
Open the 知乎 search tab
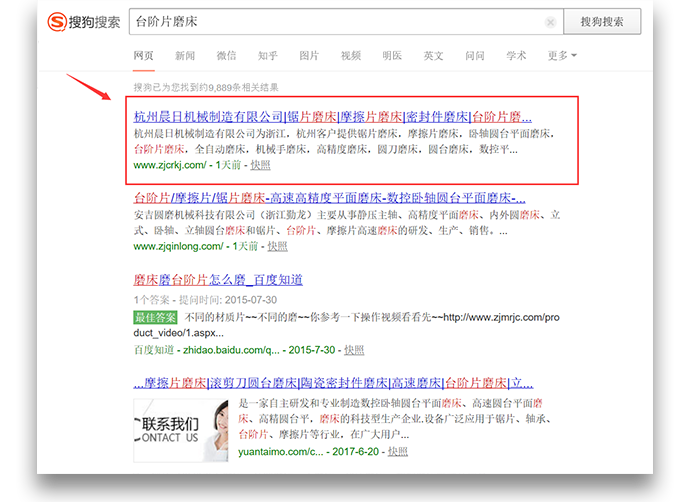(268, 56)
